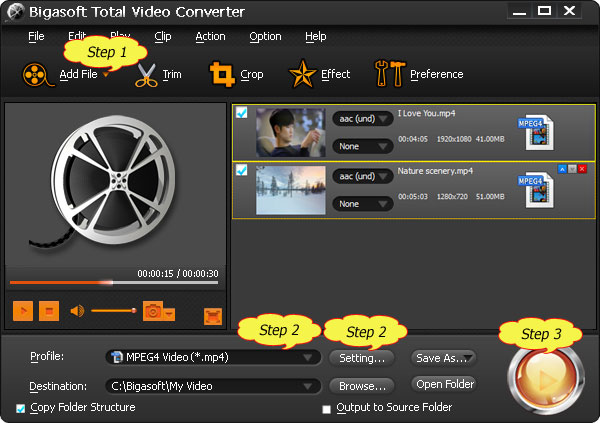This screenshot has height=423, width=600.
Task: Click the Add File label text
Action: pyautogui.click(x=78, y=74)
